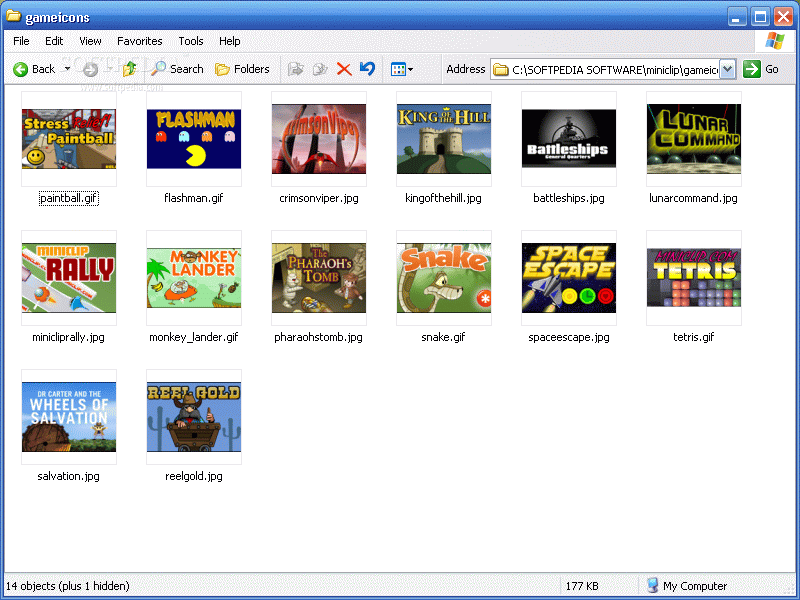
Task: Select the Crimson Viper thumbnail
Action: pyautogui.click(x=319, y=139)
